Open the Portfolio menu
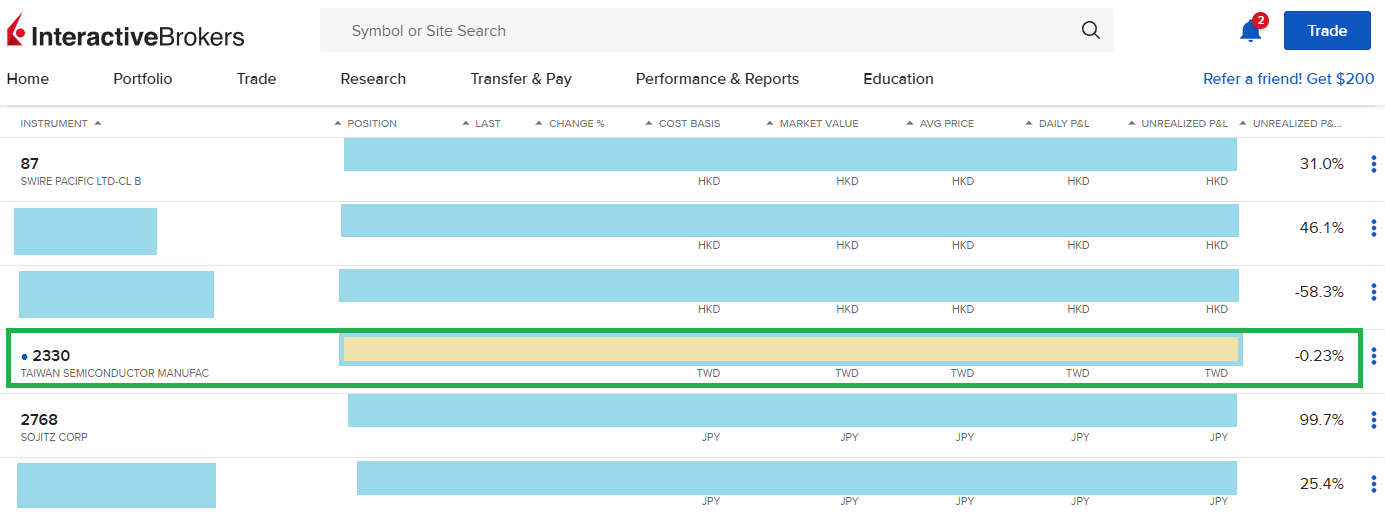Image resolution: width=1385 pixels, height=515 pixels. click(x=143, y=79)
